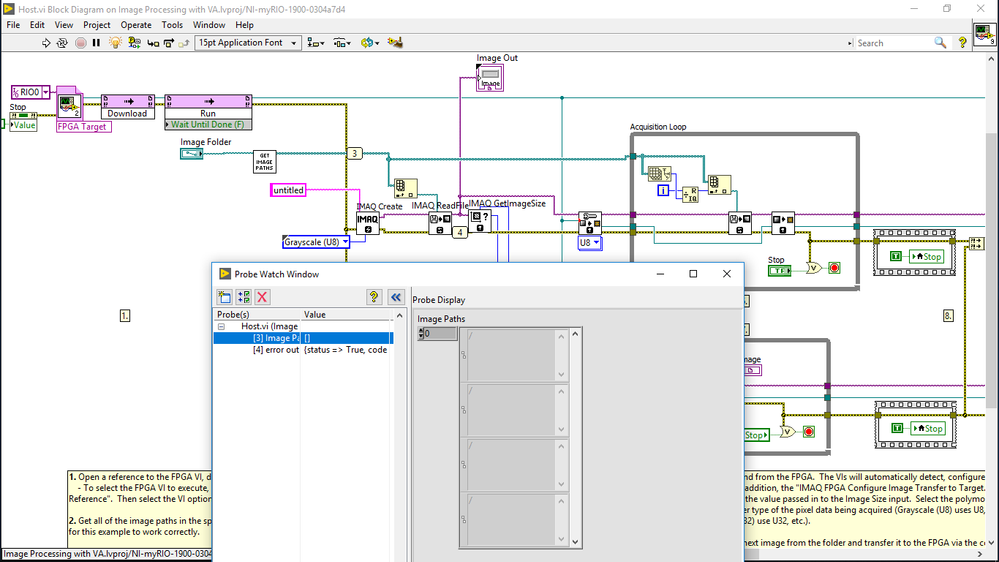Click the untitled string constant
The height and width of the screenshot is (562, 999).
click(288, 190)
